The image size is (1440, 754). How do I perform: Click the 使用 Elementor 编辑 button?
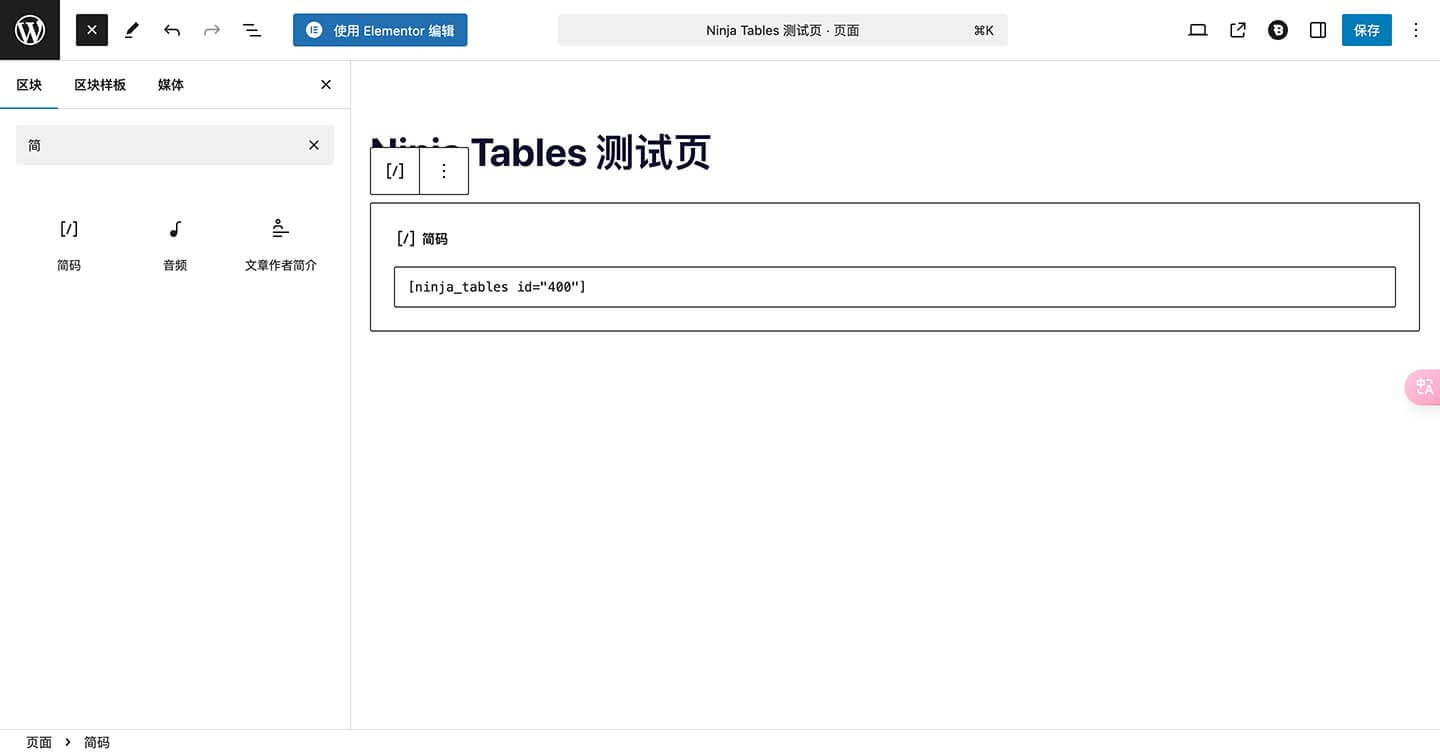pyautogui.click(x=380, y=30)
